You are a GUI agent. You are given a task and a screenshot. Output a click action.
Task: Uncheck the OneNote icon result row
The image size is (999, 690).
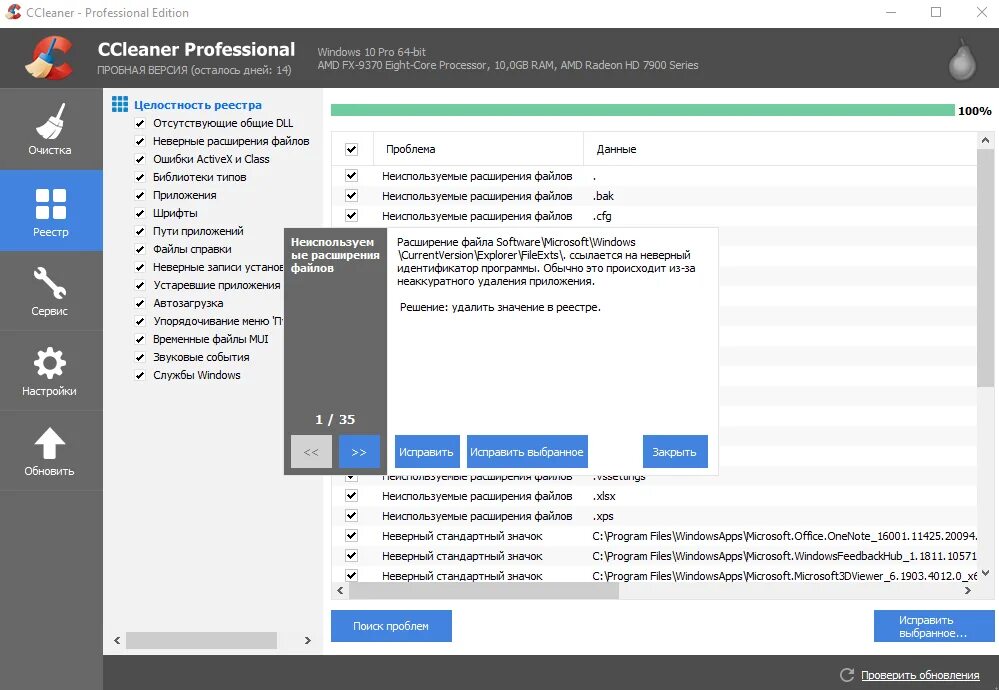(351, 536)
